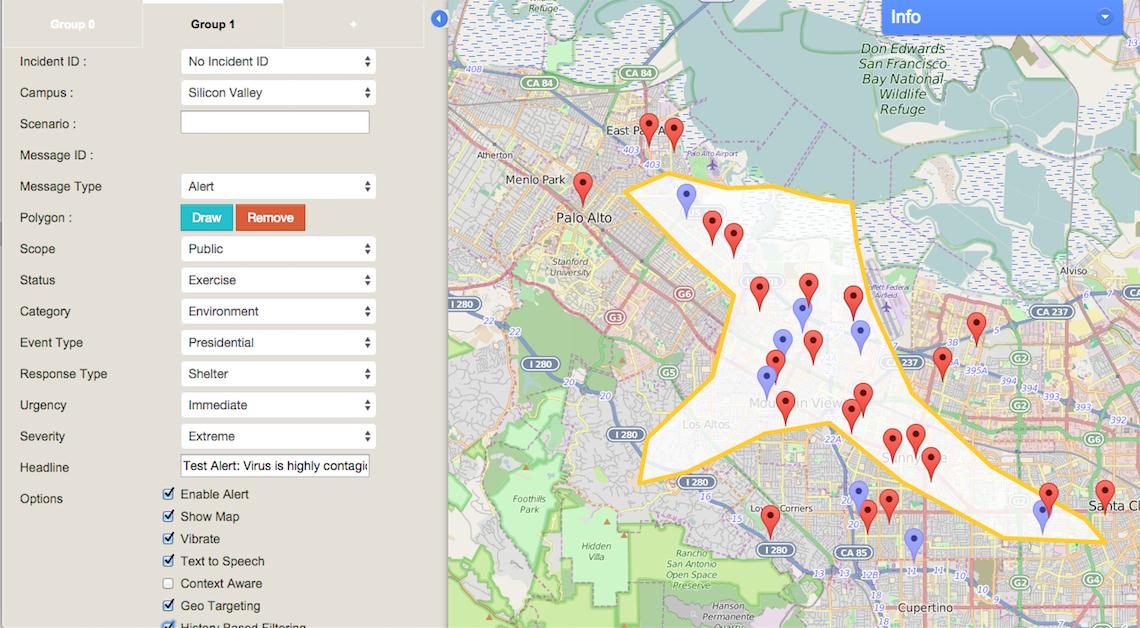Click the Alviso map label
The height and width of the screenshot is (628, 1140).
[x=1073, y=270]
